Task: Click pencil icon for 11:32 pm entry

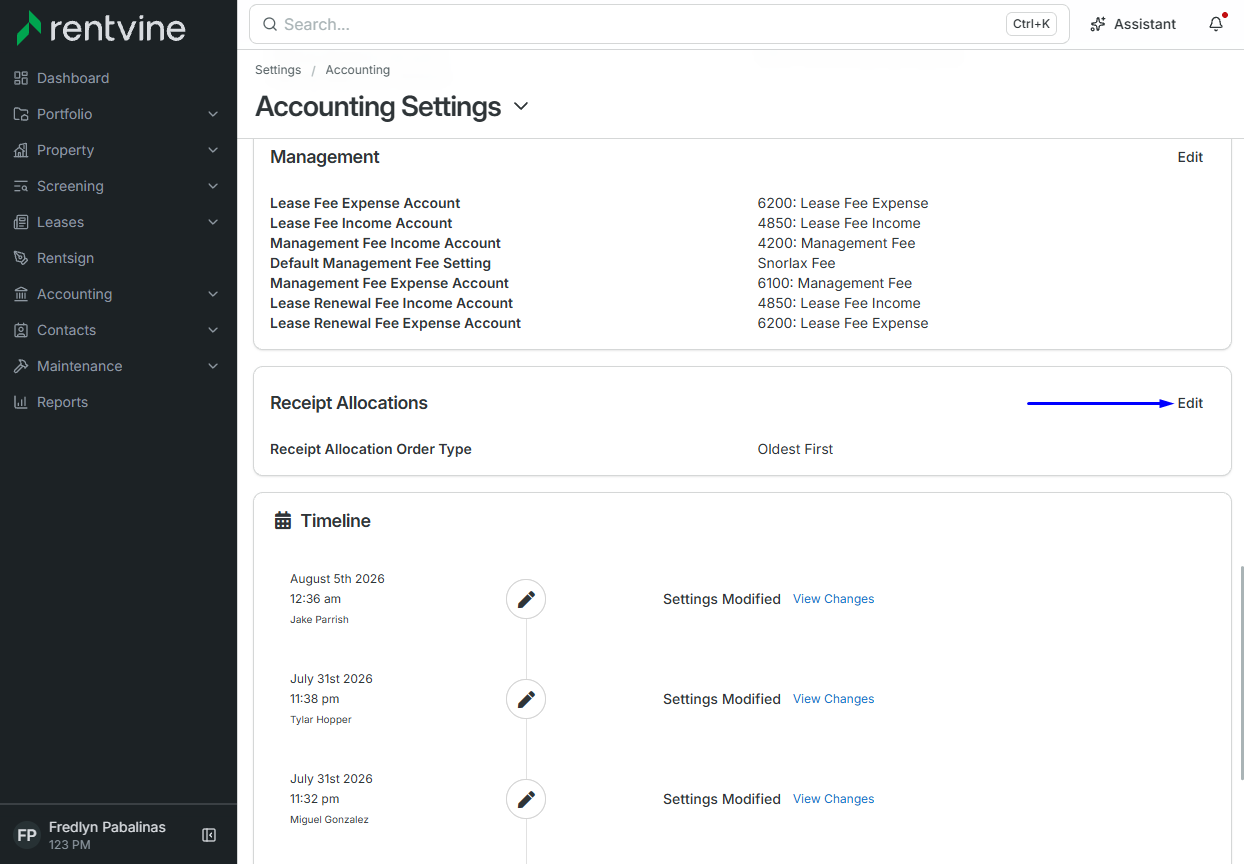Action: (x=526, y=799)
